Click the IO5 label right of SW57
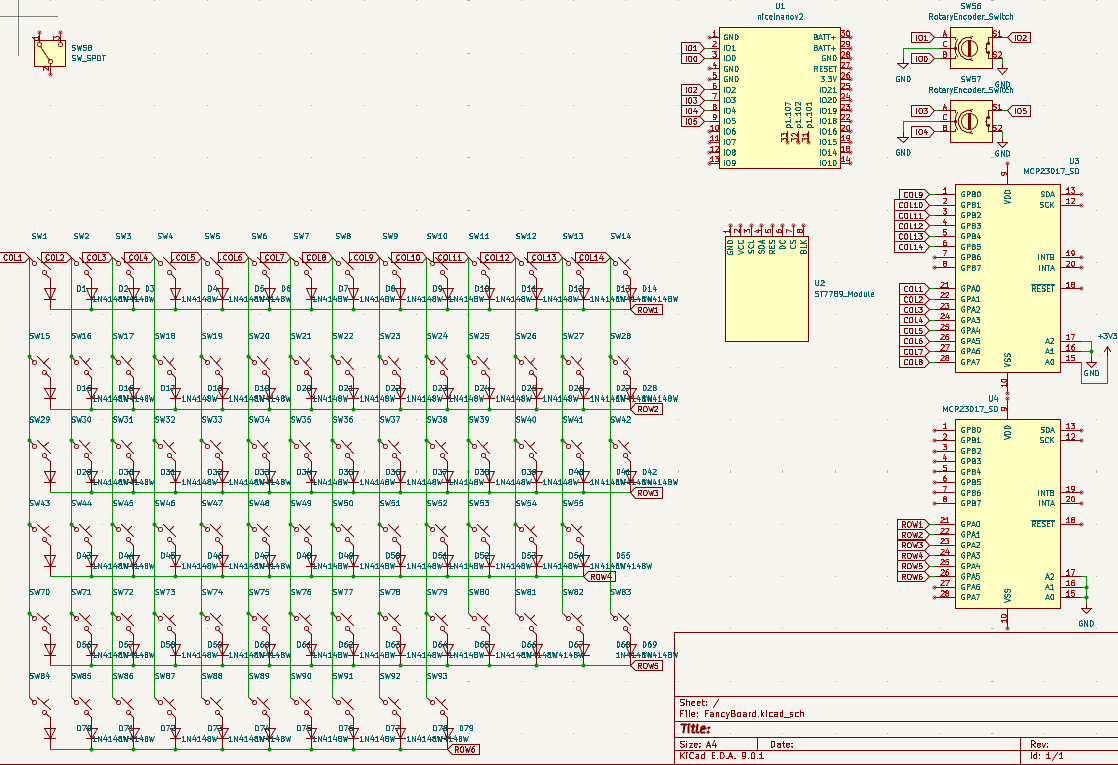The image size is (1118, 765). pyautogui.click(x=1019, y=111)
